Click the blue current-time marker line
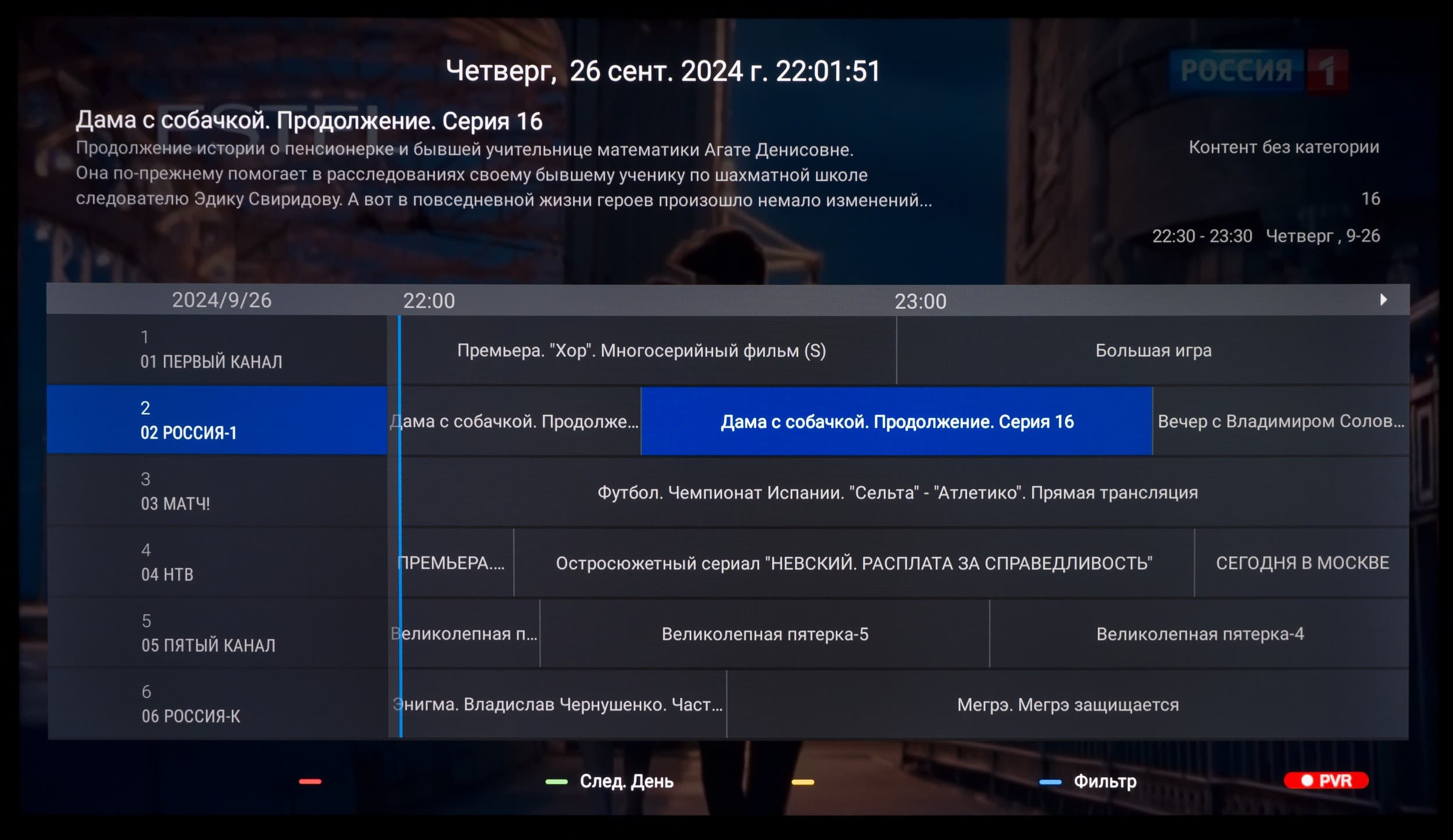 (400, 526)
